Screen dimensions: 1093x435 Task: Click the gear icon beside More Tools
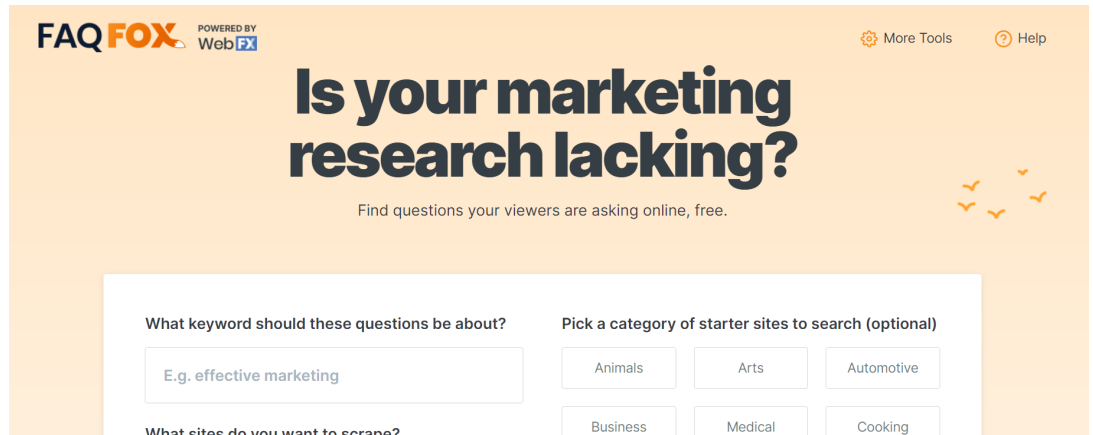click(x=869, y=39)
